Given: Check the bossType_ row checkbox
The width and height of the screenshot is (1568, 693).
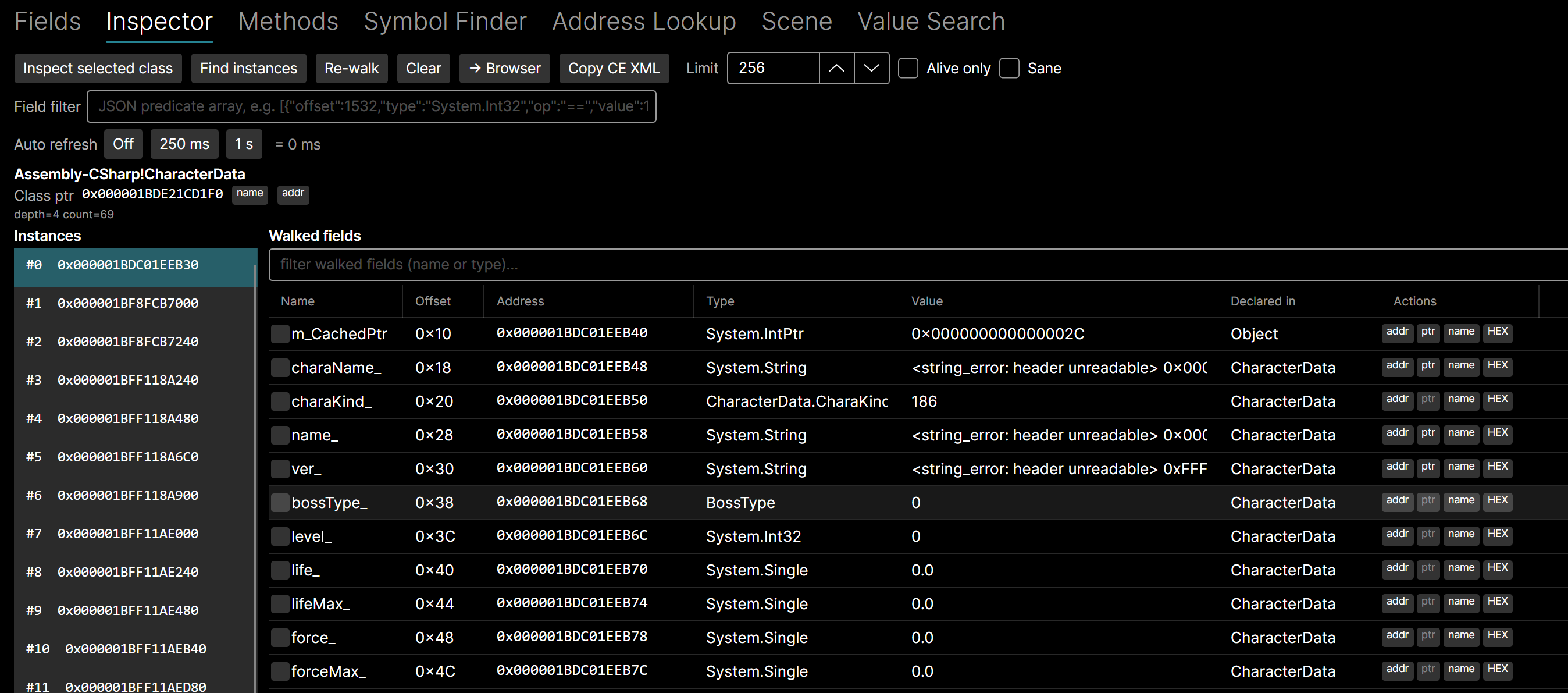Looking at the screenshot, I should click(280, 502).
